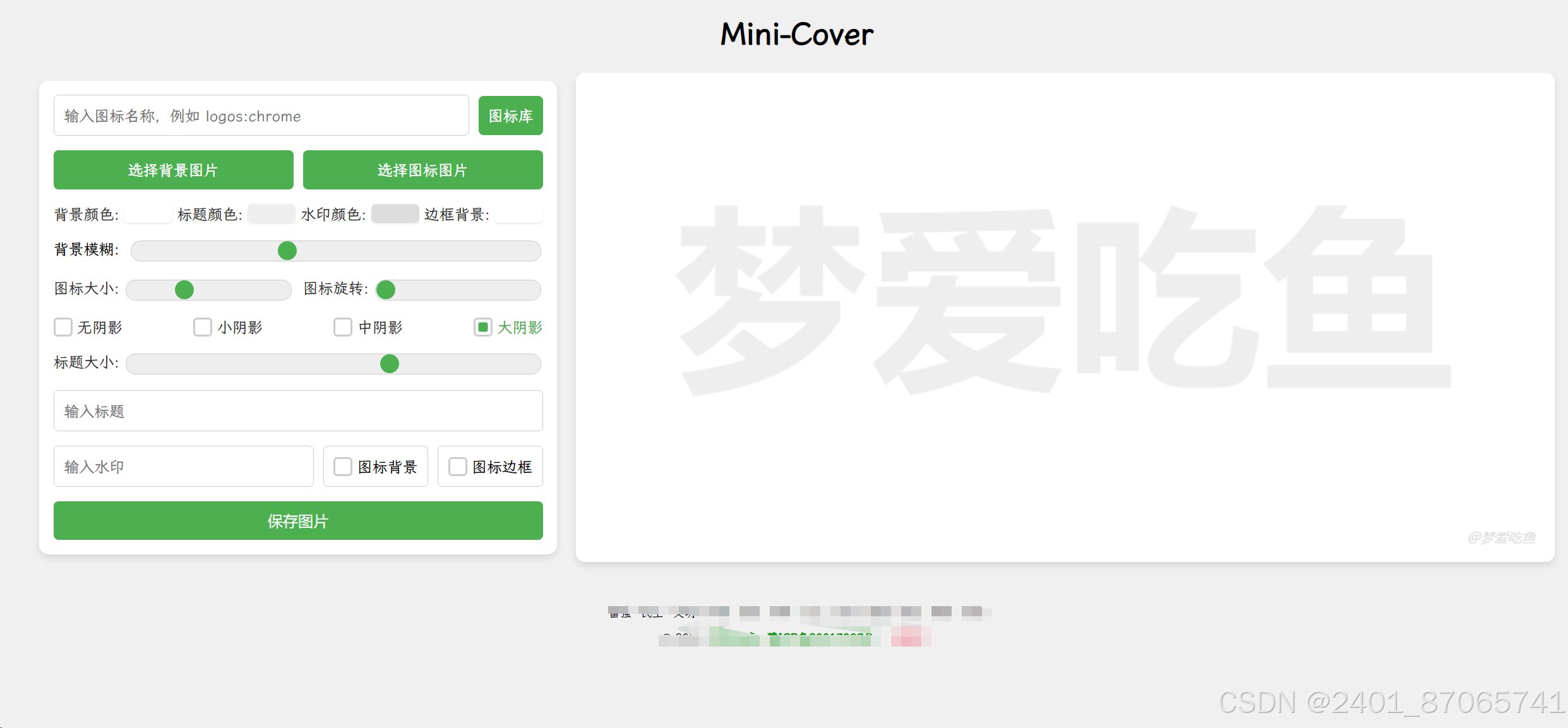Screen dimensions: 1568x728
Task: Enable the 图标背景 option
Action: pos(343,466)
